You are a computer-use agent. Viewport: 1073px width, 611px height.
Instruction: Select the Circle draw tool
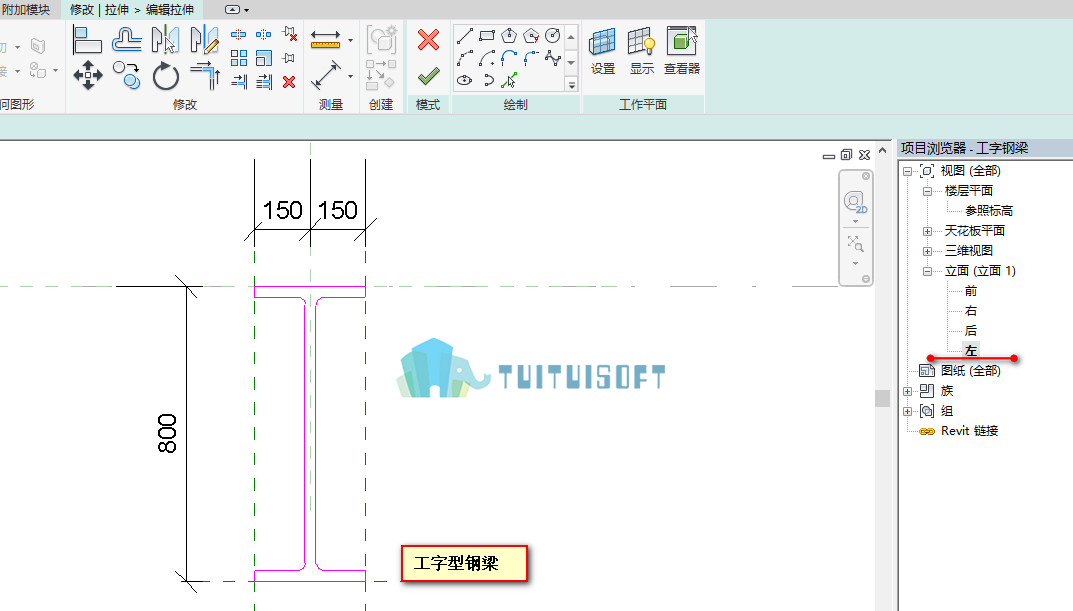[x=553, y=36]
